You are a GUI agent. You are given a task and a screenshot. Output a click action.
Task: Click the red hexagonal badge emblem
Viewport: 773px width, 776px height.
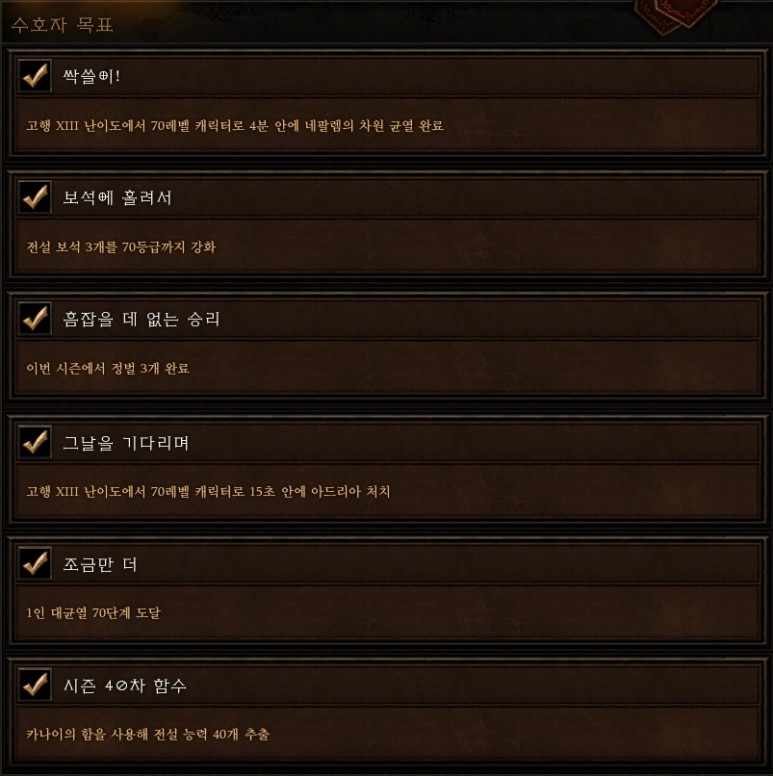coord(676,16)
